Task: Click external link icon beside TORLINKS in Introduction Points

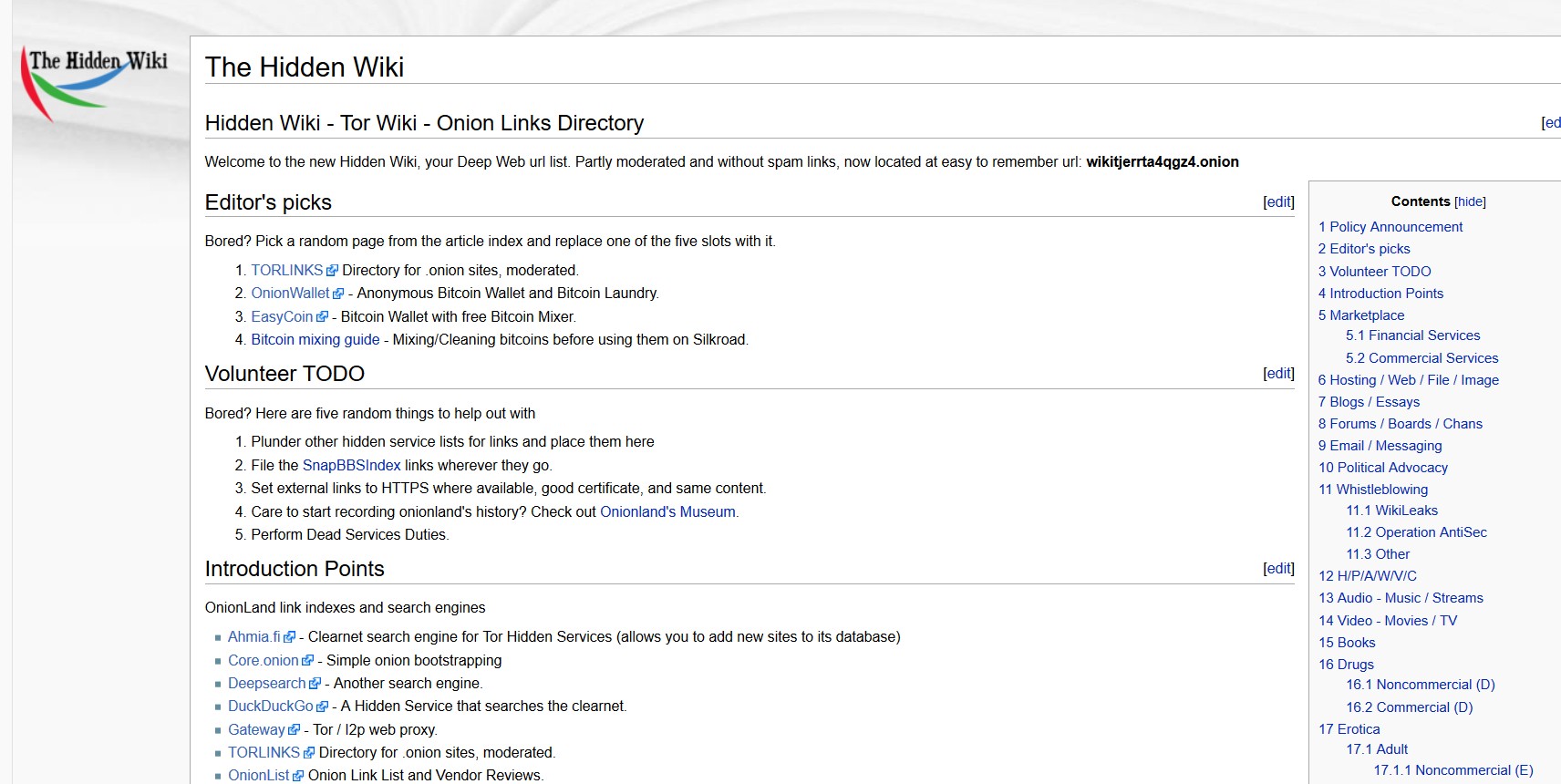Action: point(309,753)
